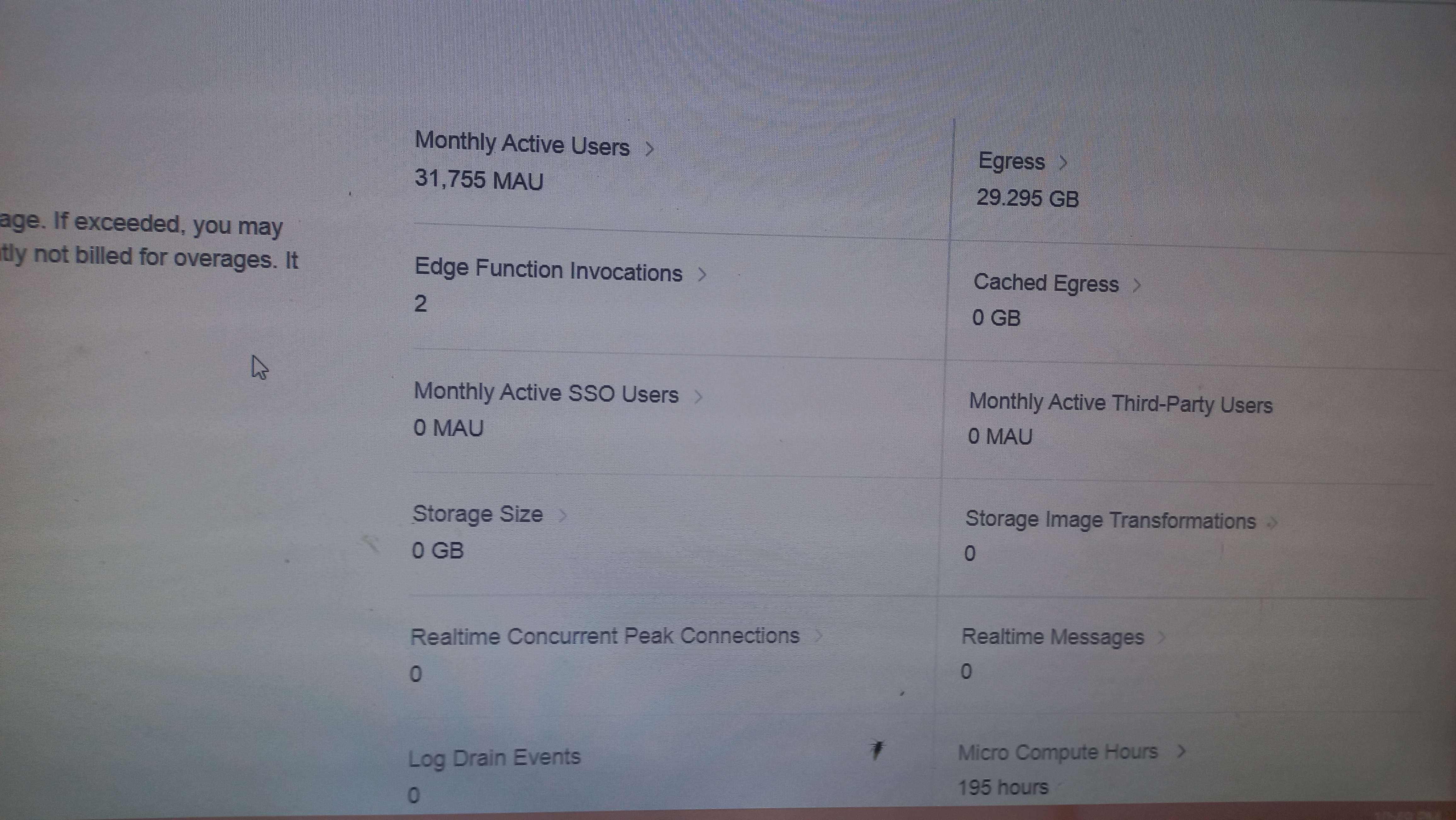This screenshot has width=1456, height=820.
Task: Open Monthly Active Third-Party Users label
Action: point(1120,404)
